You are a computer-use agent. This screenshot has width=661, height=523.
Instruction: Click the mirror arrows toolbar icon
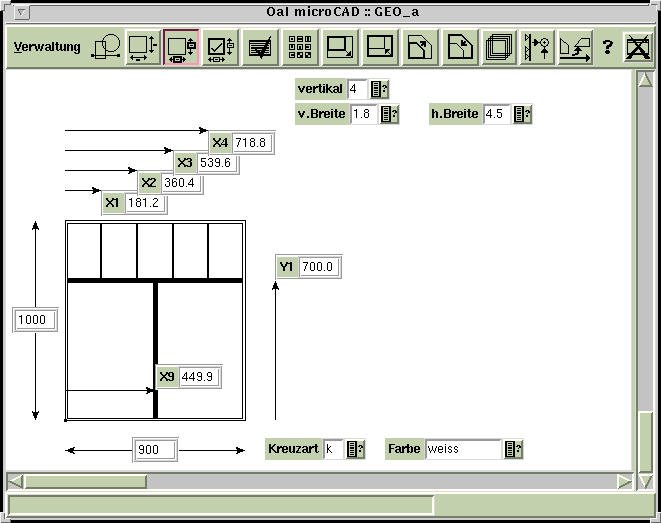pyautogui.click(x=537, y=47)
